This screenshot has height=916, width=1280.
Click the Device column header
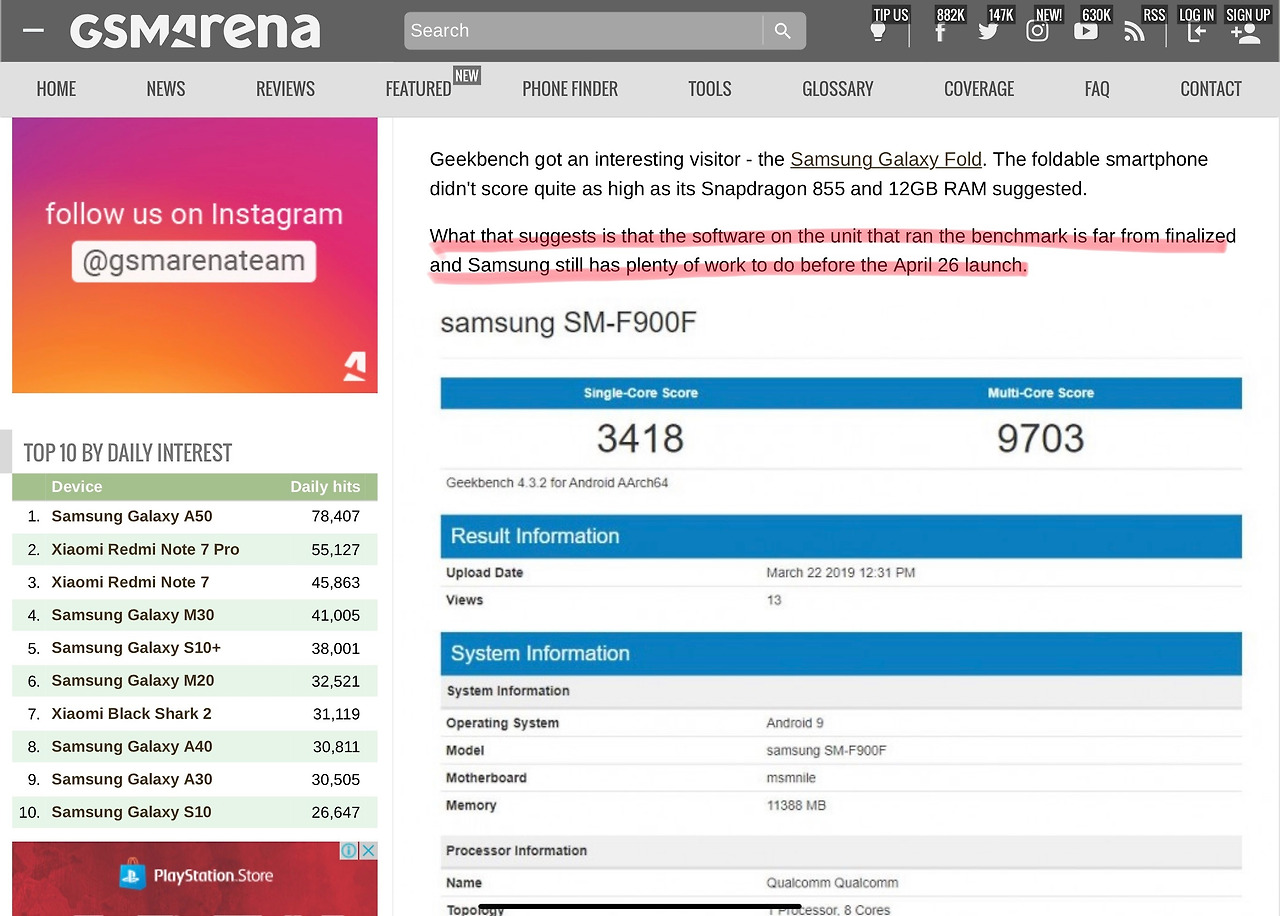point(77,487)
